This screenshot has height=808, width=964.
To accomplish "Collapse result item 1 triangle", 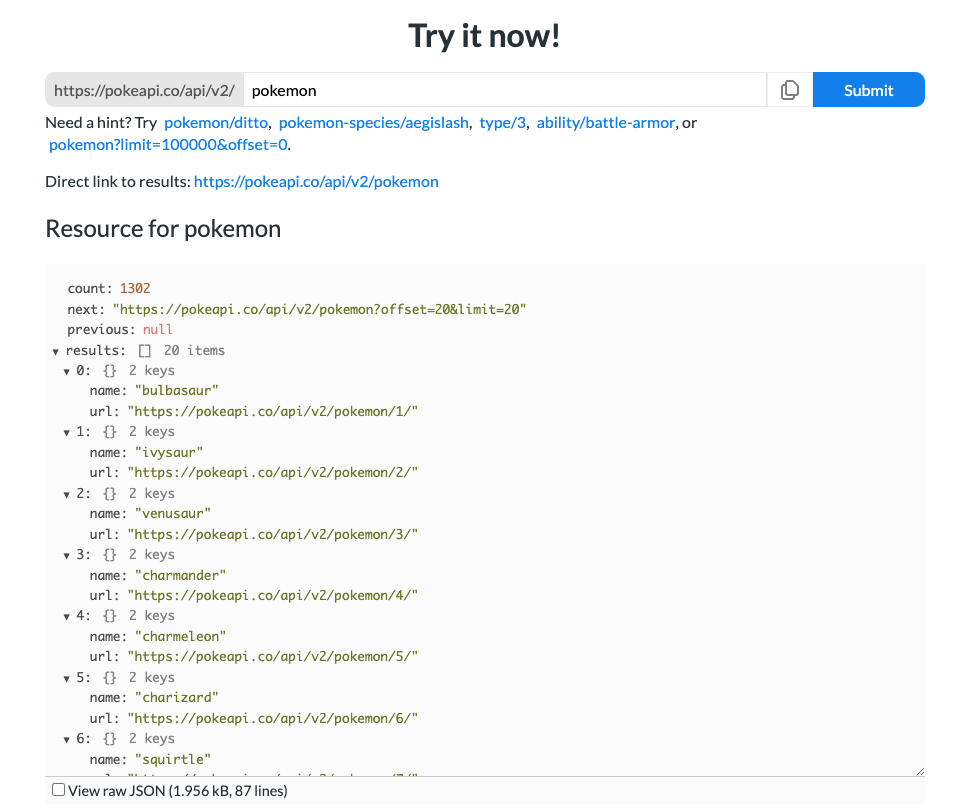I will click(66, 433).
